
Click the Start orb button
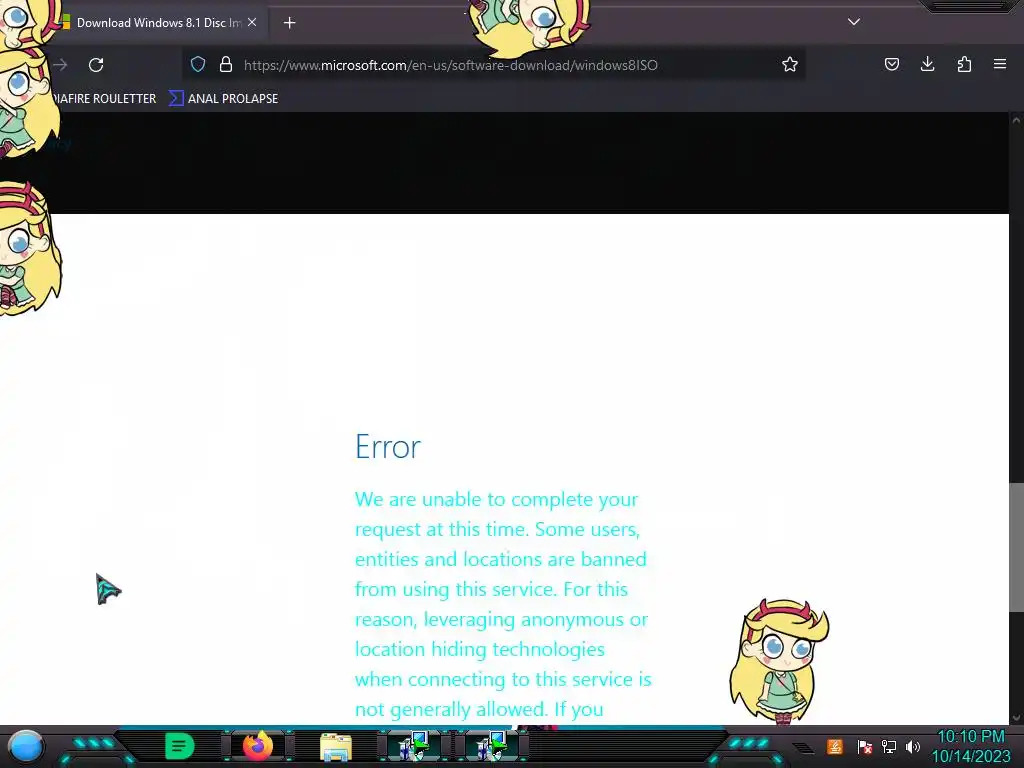(x=26, y=746)
